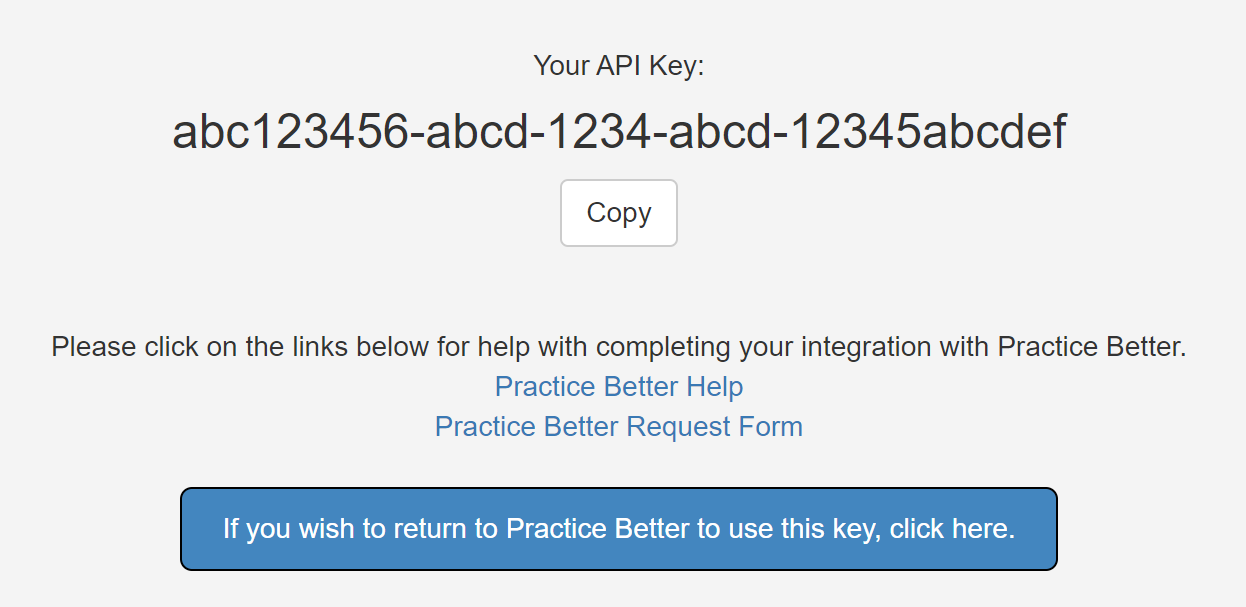1246x607 pixels.
Task: Open the Practice Better Request Form link
Action: (x=619, y=427)
